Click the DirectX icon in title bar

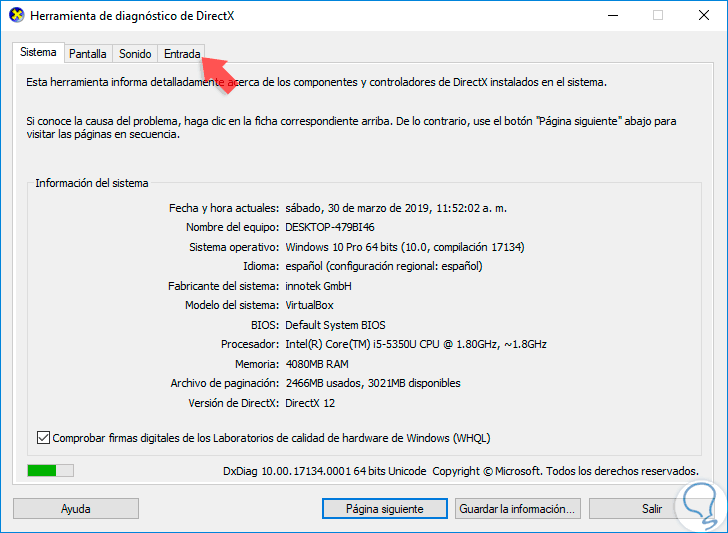(x=16, y=15)
